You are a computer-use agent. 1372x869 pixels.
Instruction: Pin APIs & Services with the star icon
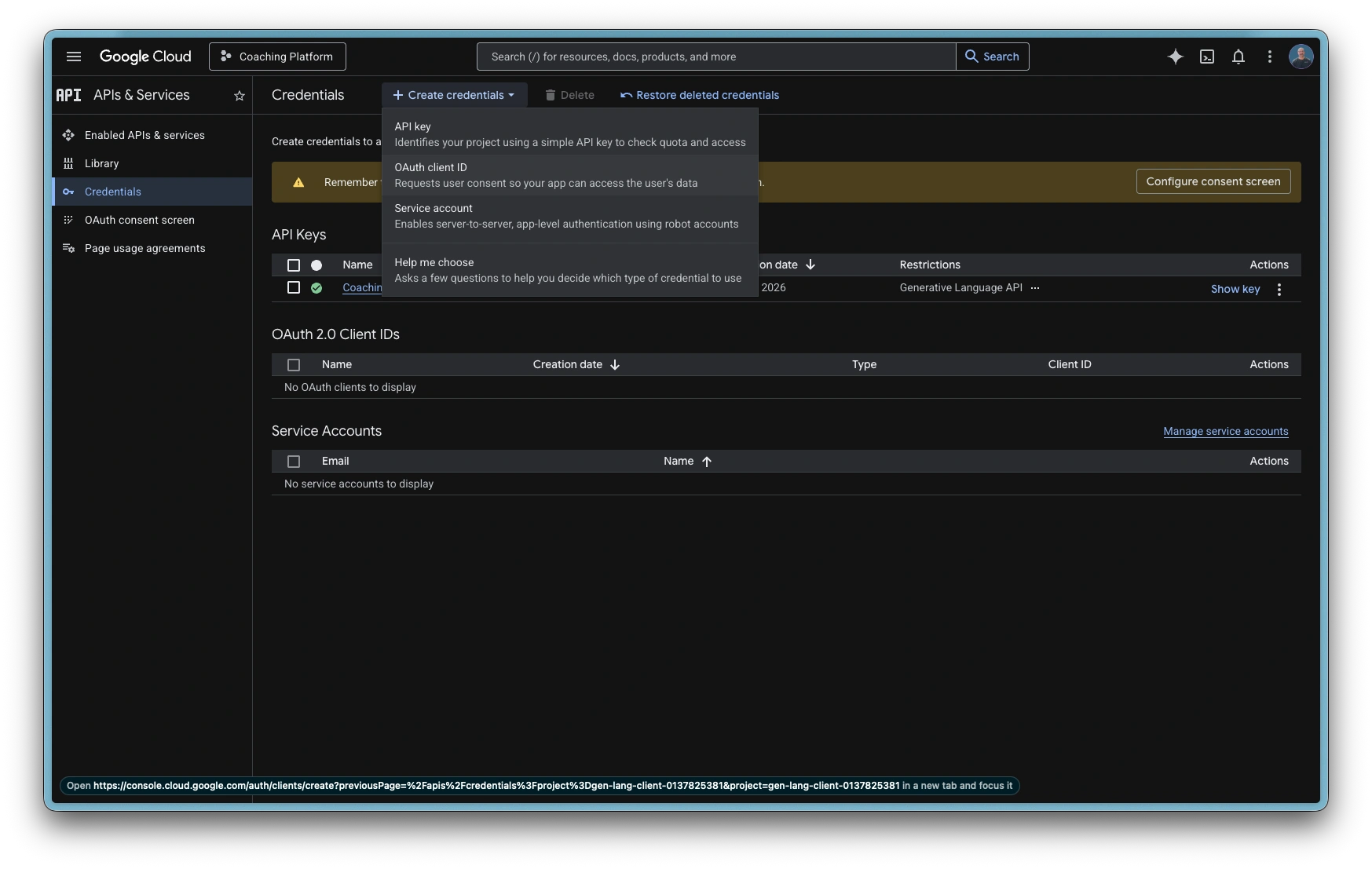click(x=240, y=96)
